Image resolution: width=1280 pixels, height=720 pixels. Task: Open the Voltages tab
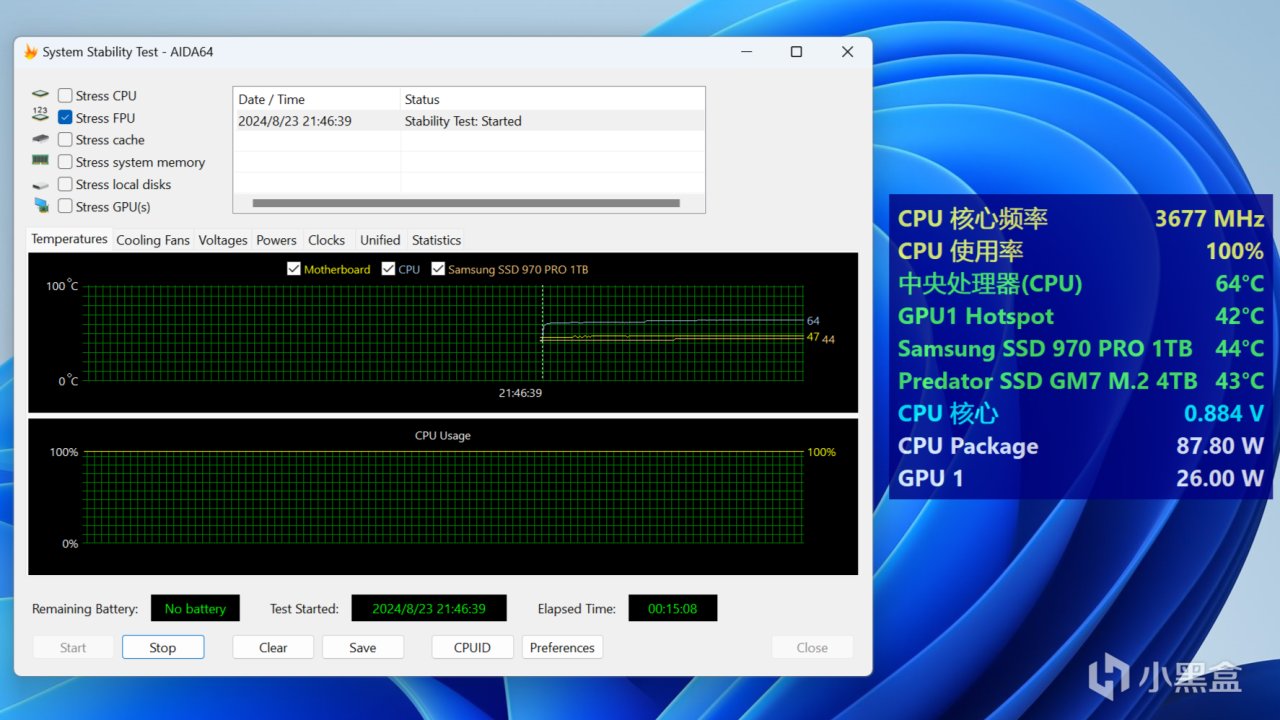[223, 240]
